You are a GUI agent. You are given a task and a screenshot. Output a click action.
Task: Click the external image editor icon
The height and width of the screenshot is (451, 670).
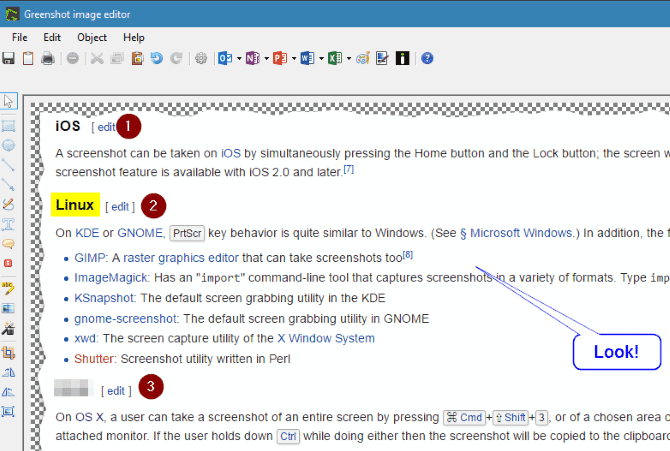(382, 58)
